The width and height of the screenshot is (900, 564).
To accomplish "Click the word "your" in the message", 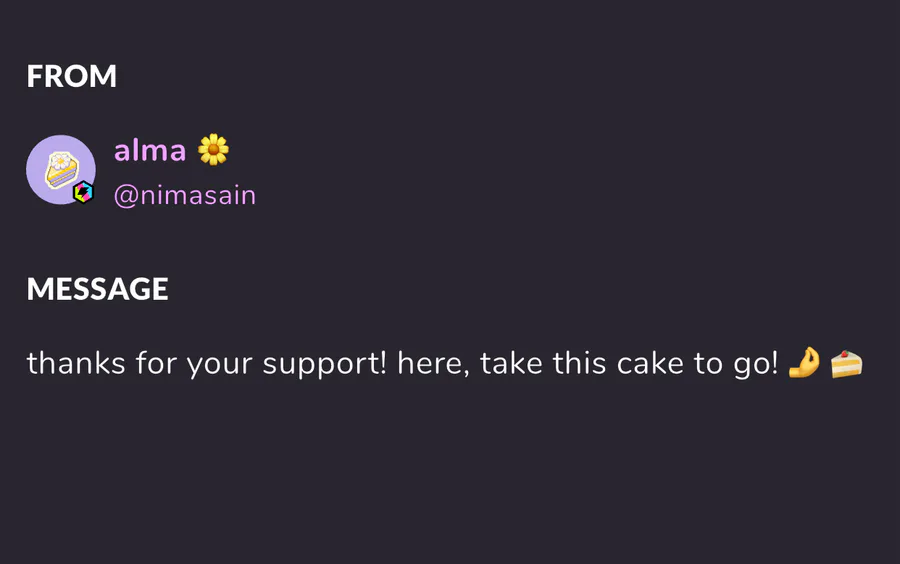I will pos(219,366).
